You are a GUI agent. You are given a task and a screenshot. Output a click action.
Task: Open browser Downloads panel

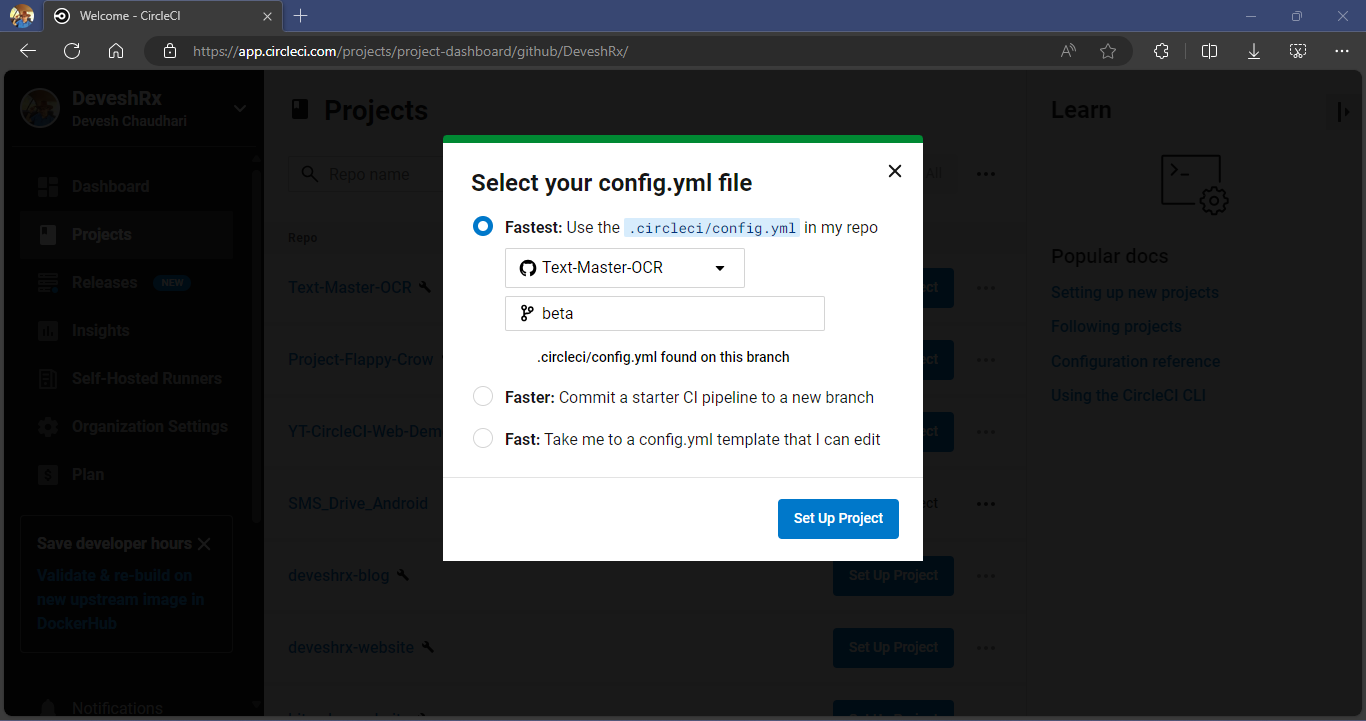pyautogui.click(x=1254, y=51)
